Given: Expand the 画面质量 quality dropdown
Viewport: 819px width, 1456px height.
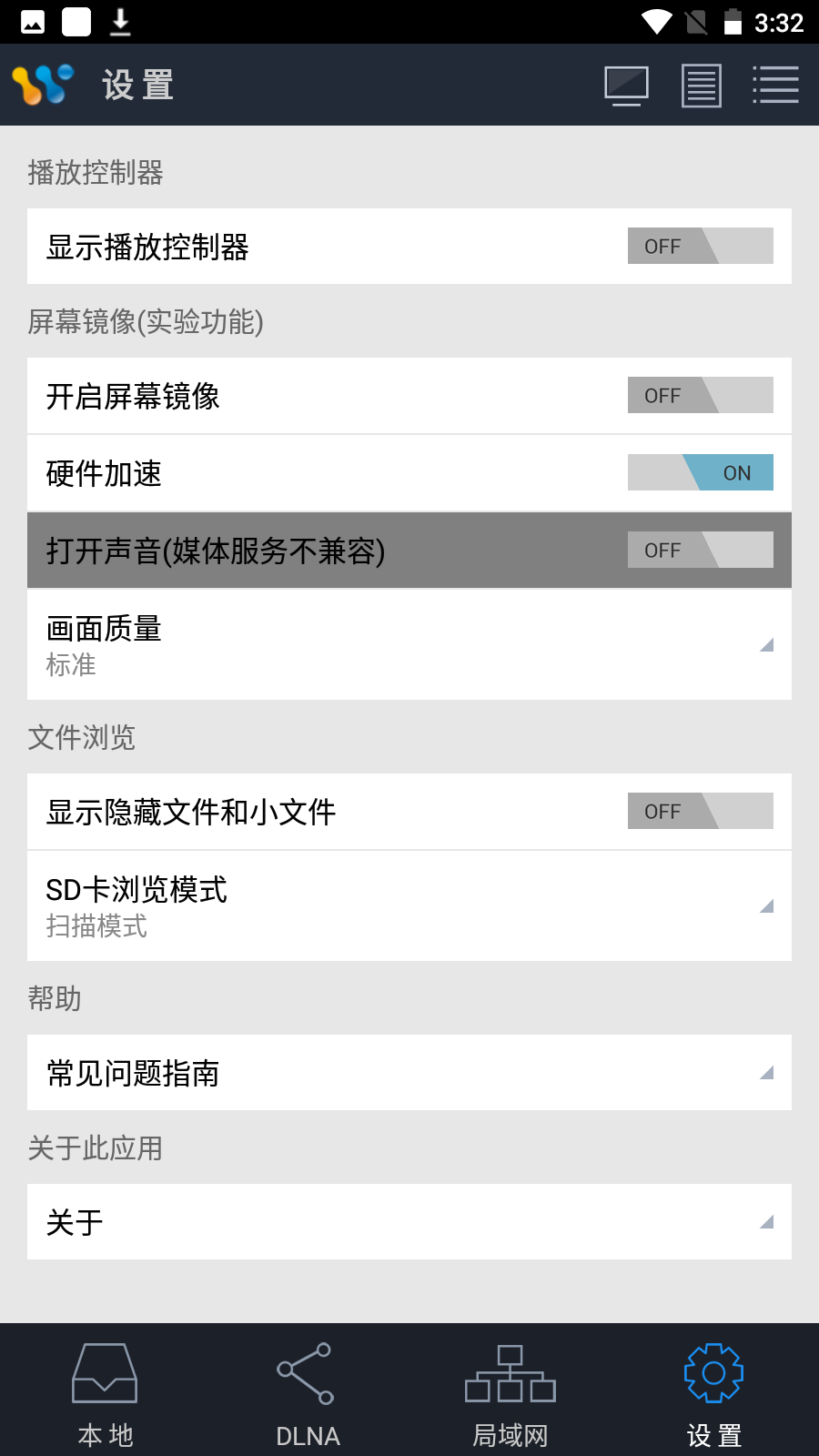Looking at the screenshot, I should [766, 644].
